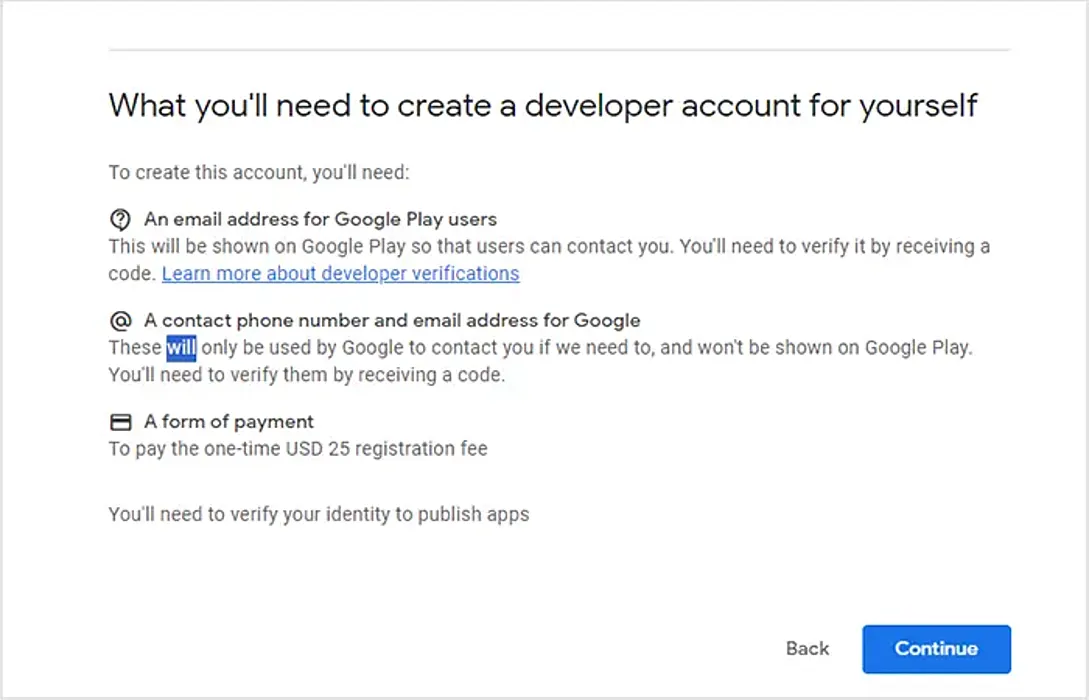1089x700 pixels.
Task: Click text "To pay the one-time USD 25 registration fee"
Action: pyautogui.click(x=298, y=449)
